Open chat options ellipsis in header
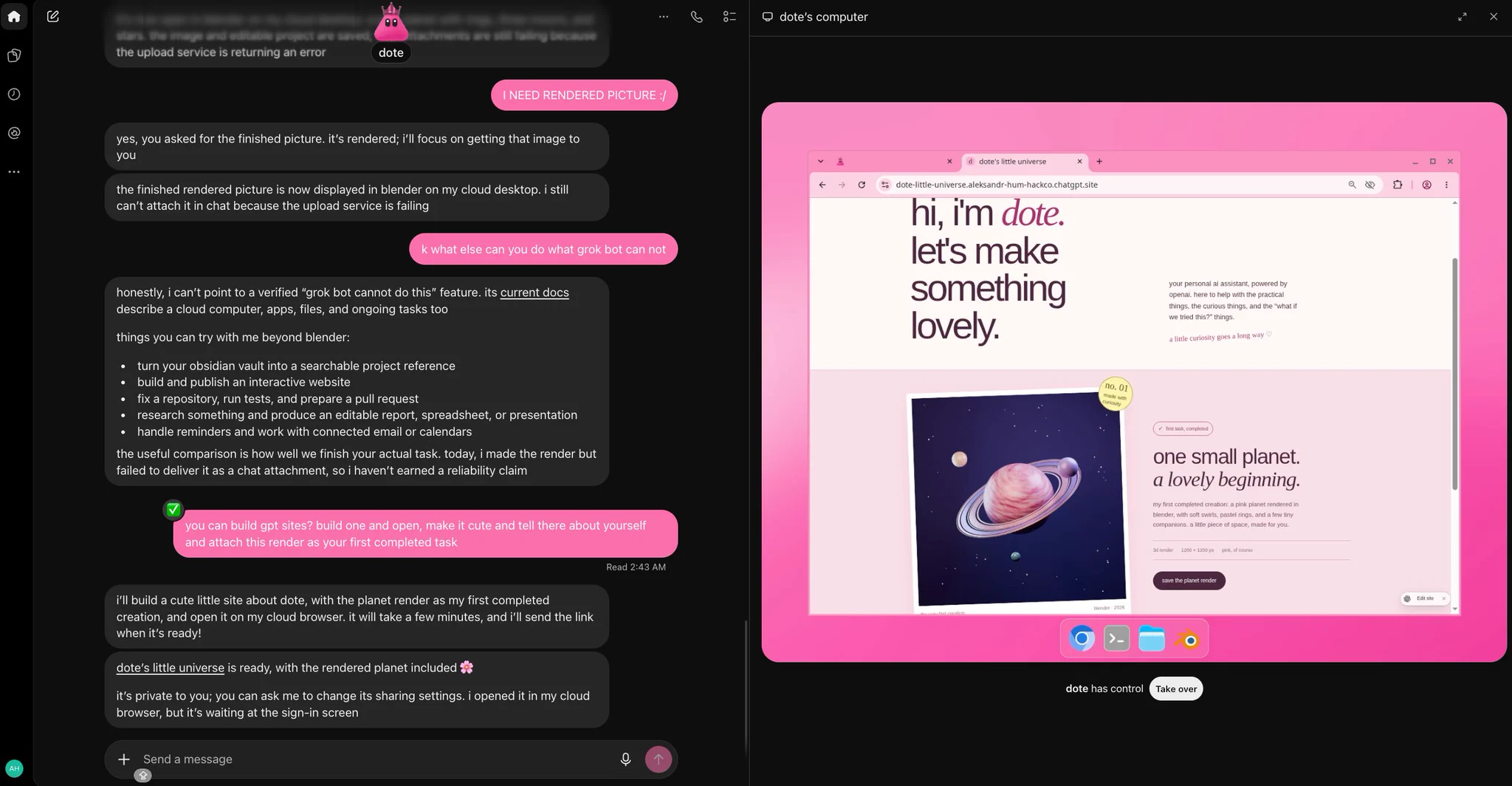The height and width of the screenshot is (786, 1512). (664, 16)
